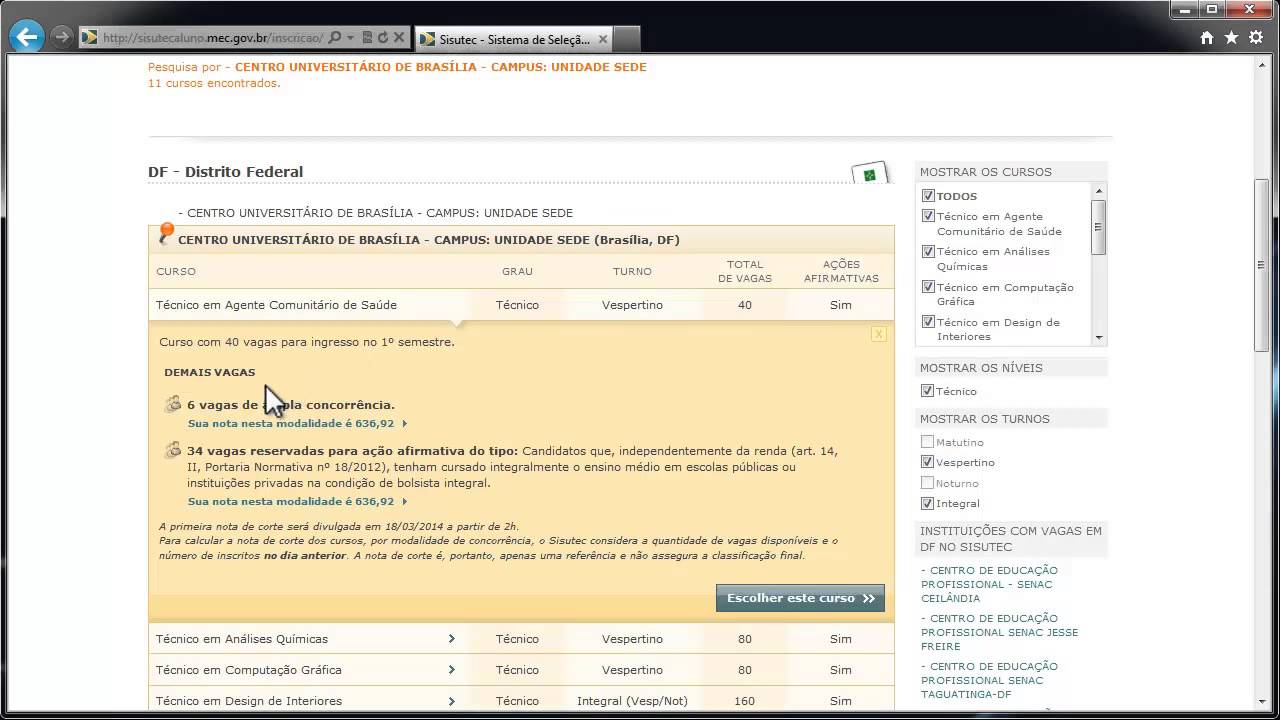Click the CURSO column header
Image resolution: width=1280 pixels, height=720 pixels.
[x=176, y=271]
